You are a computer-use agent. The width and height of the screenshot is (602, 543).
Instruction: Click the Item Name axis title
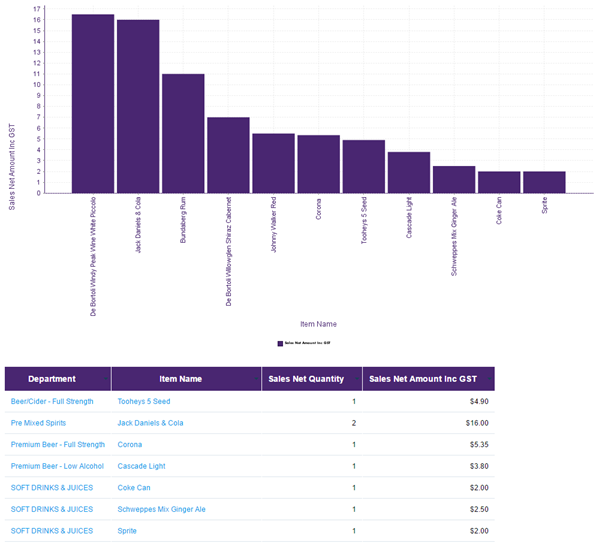(x=318, y=324)
